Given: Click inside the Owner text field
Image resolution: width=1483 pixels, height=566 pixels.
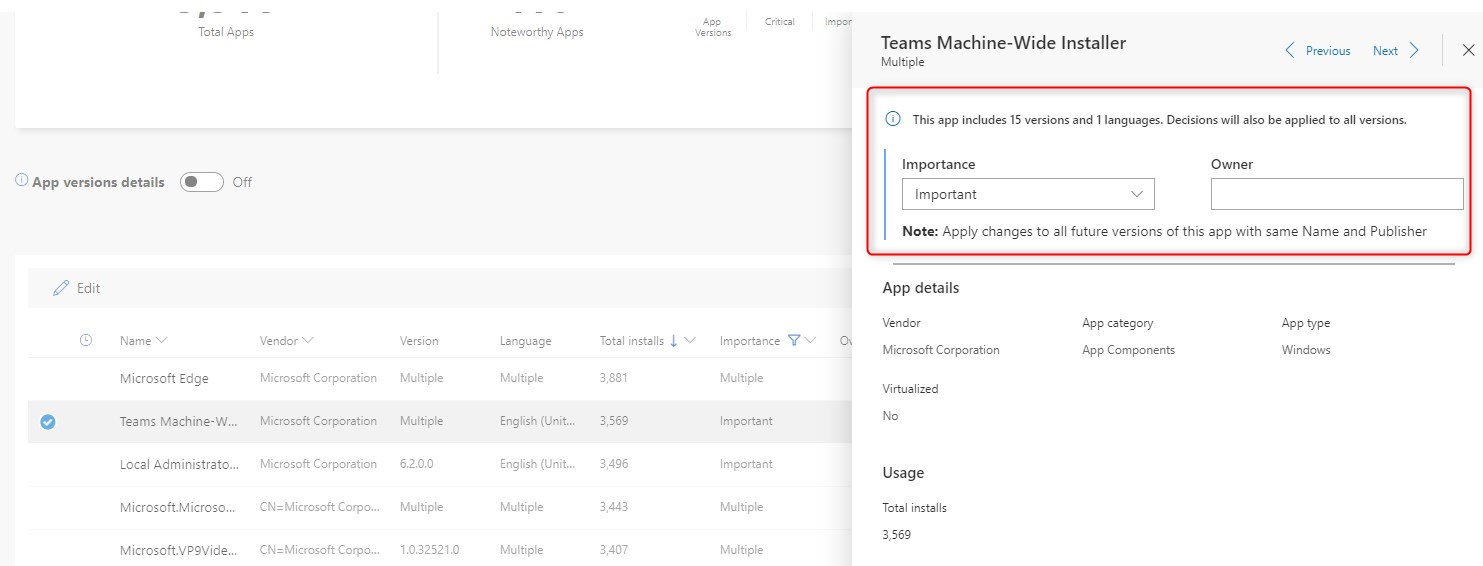Looking at the screenshot, I should [x=1337, y=194].
